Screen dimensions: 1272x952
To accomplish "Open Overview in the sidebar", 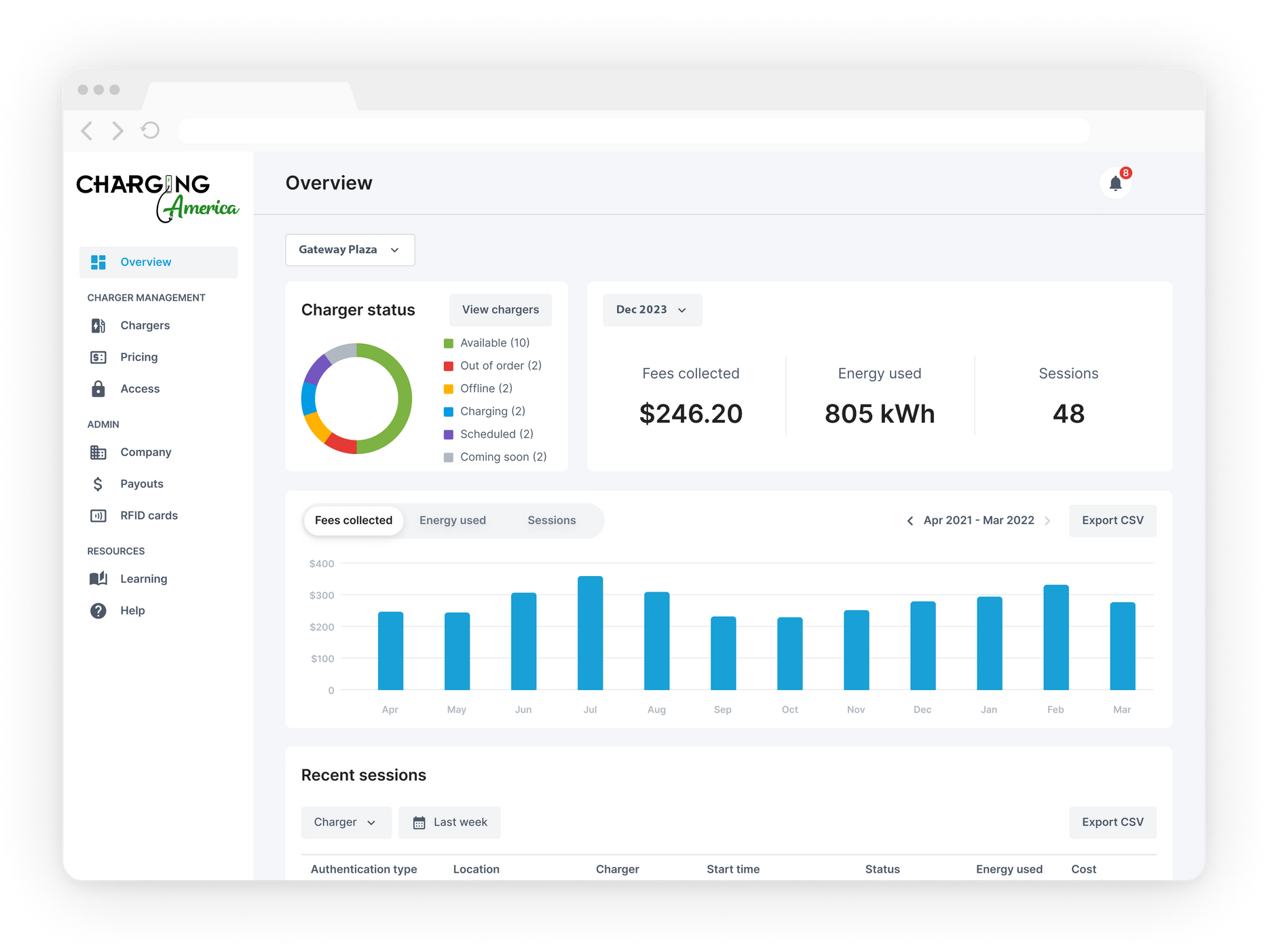I will [x=158, y=262].
